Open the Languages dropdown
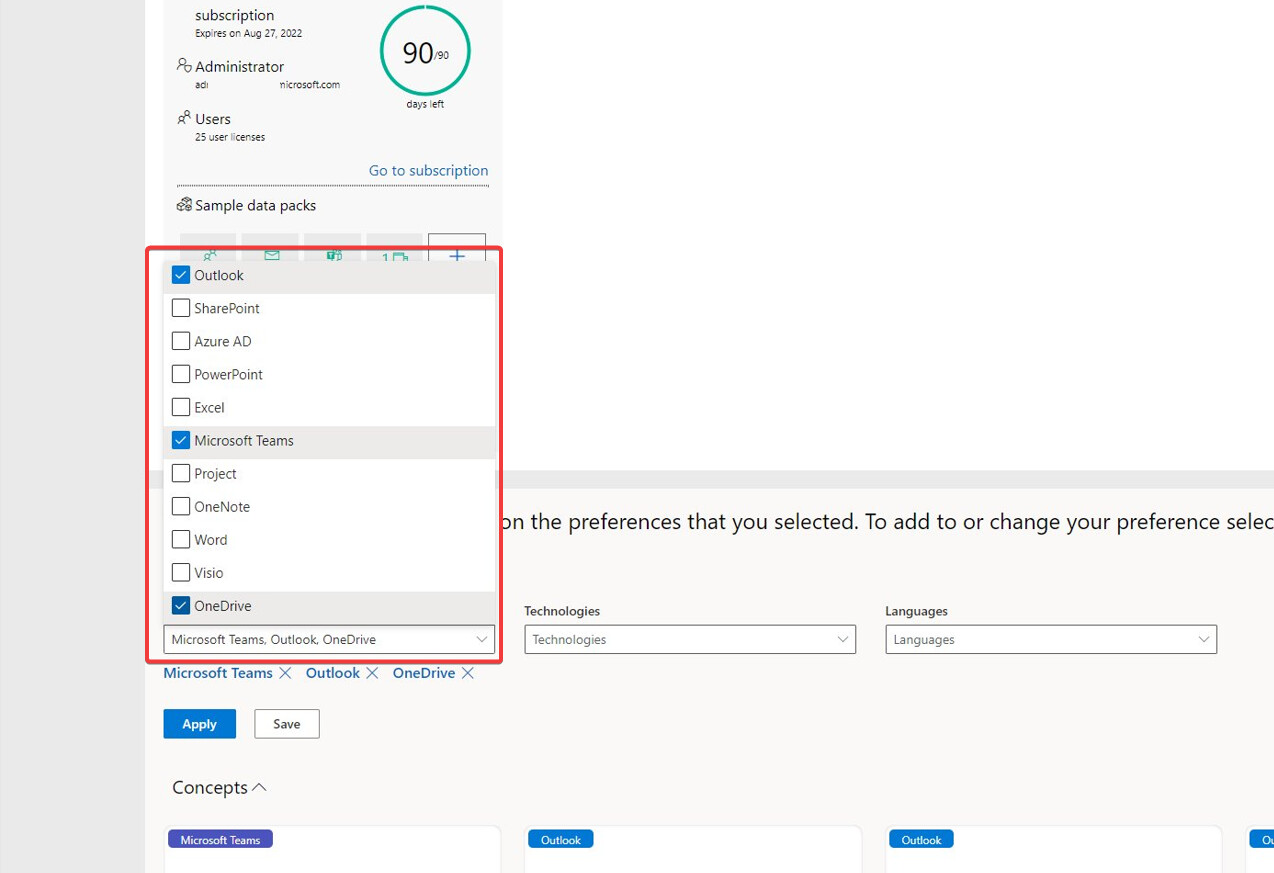1274x873 pixels. [1051, 639]
